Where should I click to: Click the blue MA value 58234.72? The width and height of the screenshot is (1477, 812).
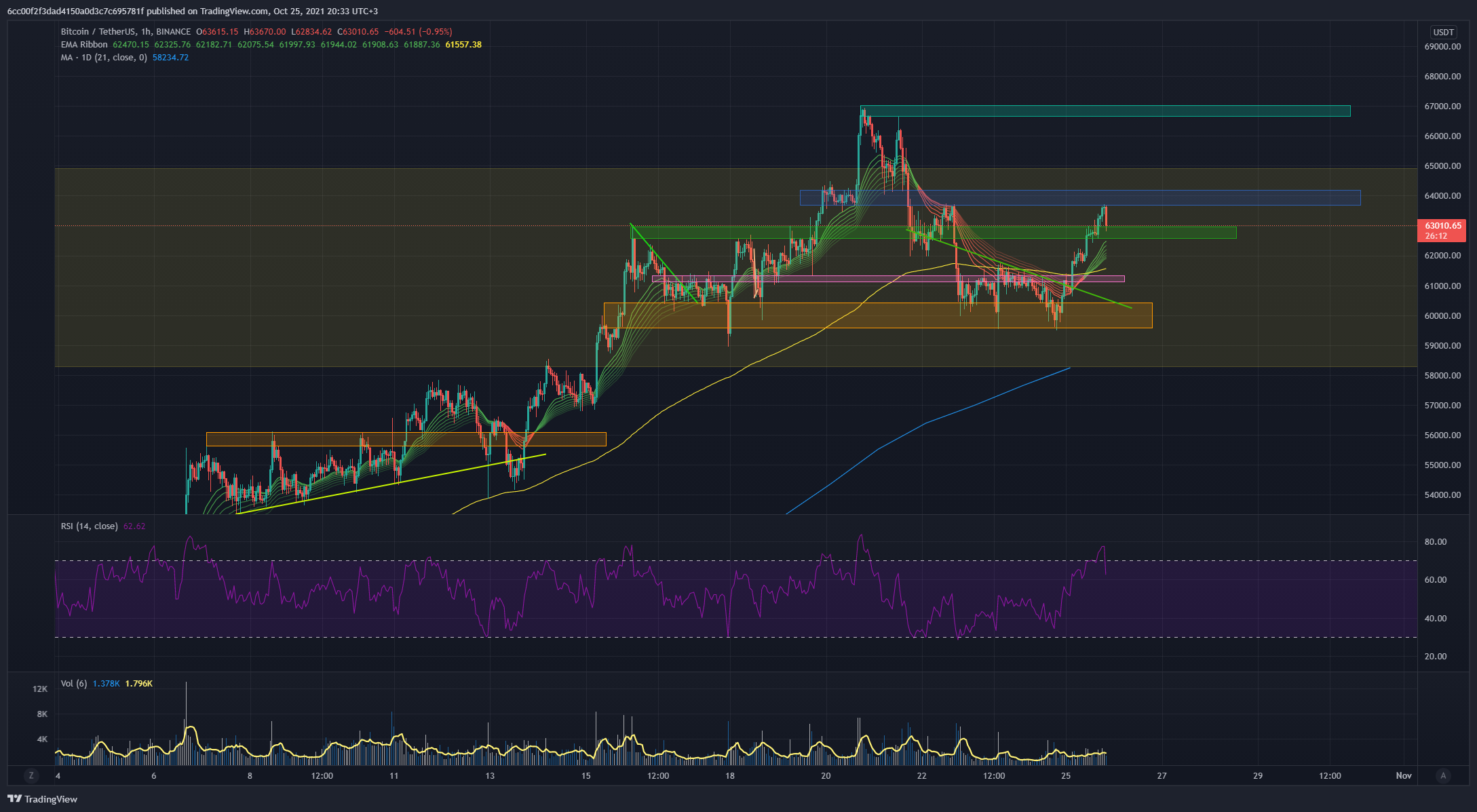pos(170,58)
